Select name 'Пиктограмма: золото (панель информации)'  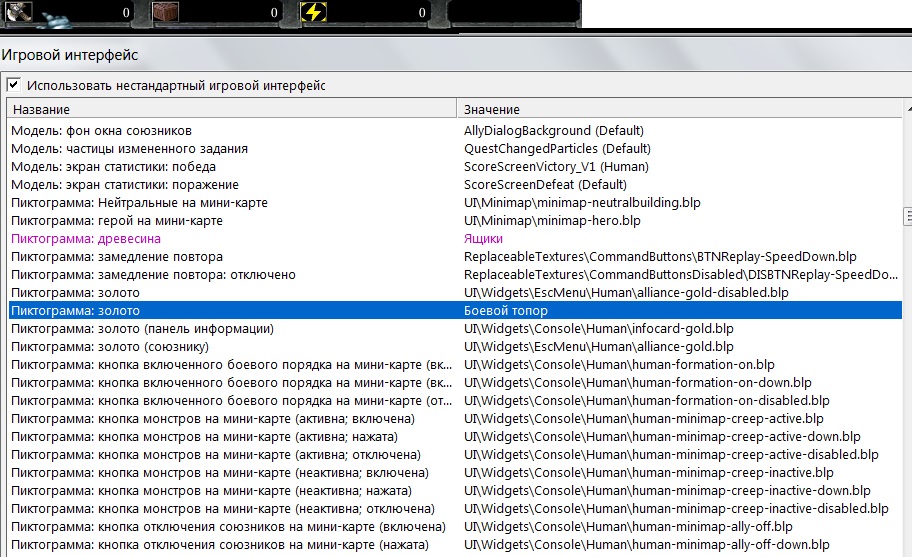coord(142,329)
